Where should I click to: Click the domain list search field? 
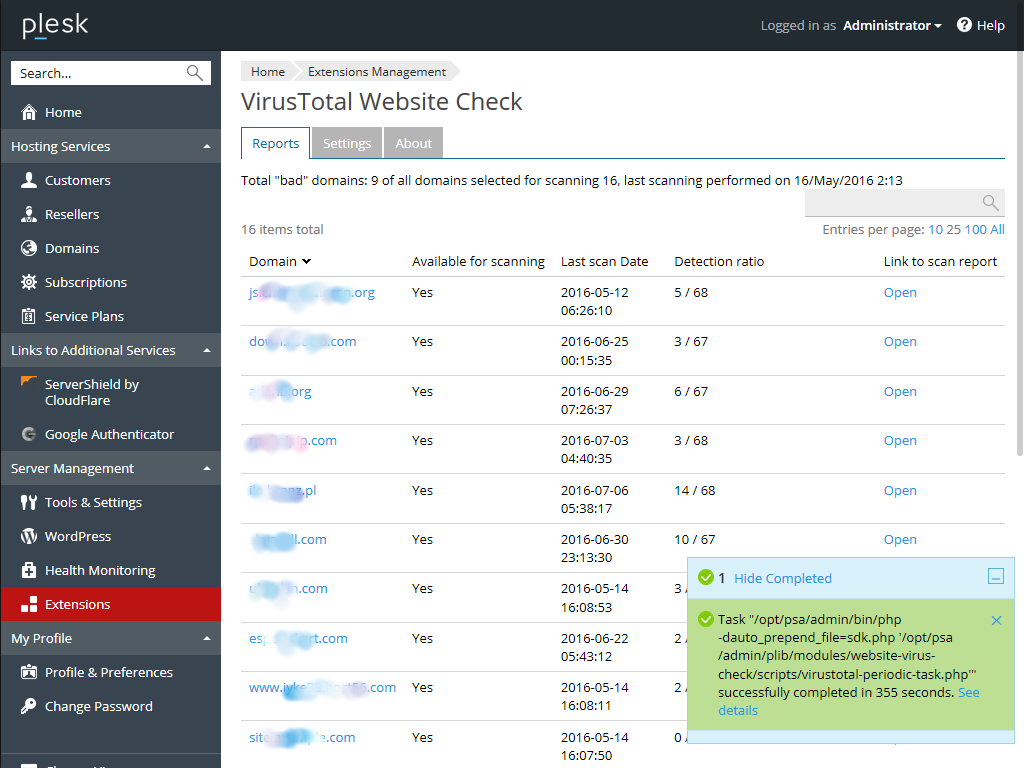tap(904, 203)
